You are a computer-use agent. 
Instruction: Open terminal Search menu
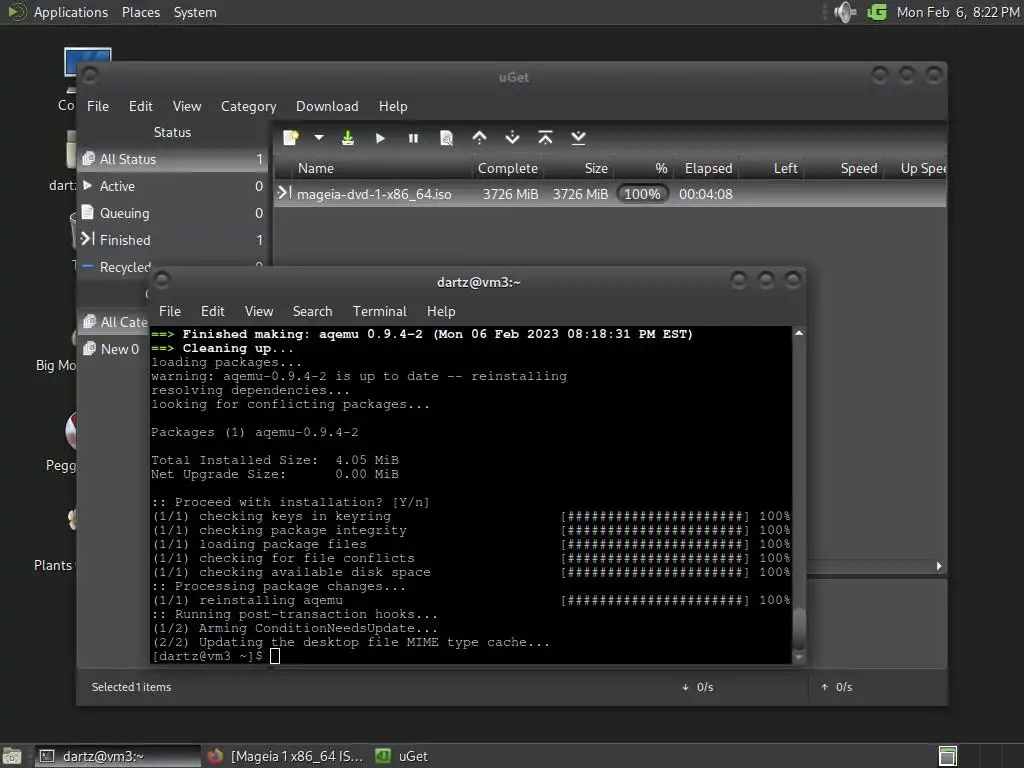[312, 312]
